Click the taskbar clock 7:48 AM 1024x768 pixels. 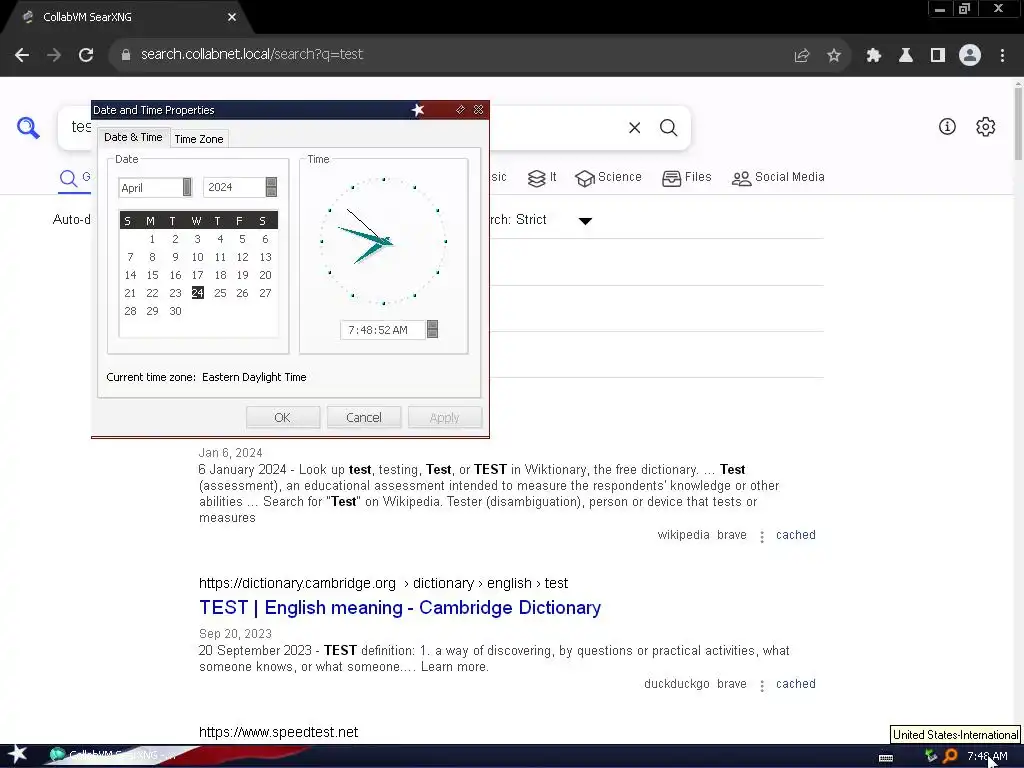pos(987,756)
